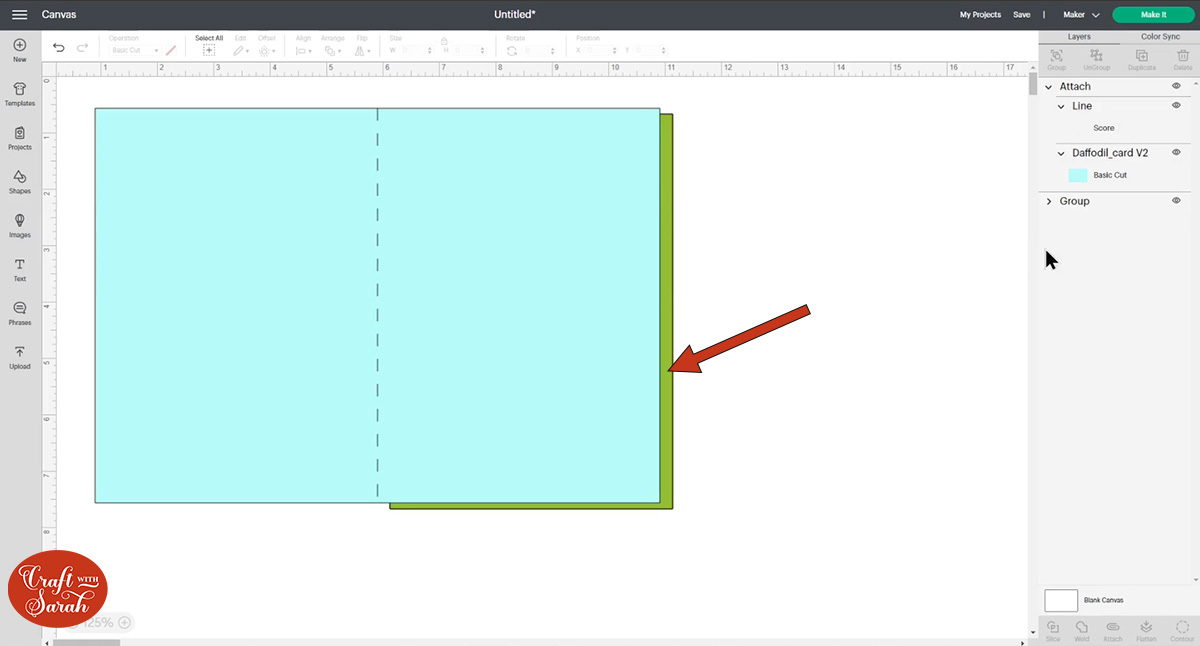Click the Duplicate icon in Layers panel

(1141, 55)
